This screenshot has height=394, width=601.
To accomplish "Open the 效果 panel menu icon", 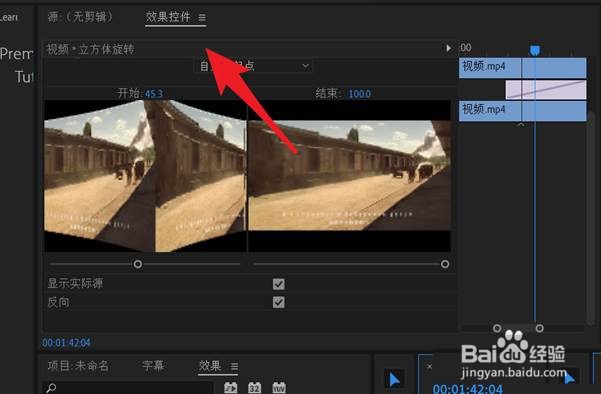I will 234,366.
